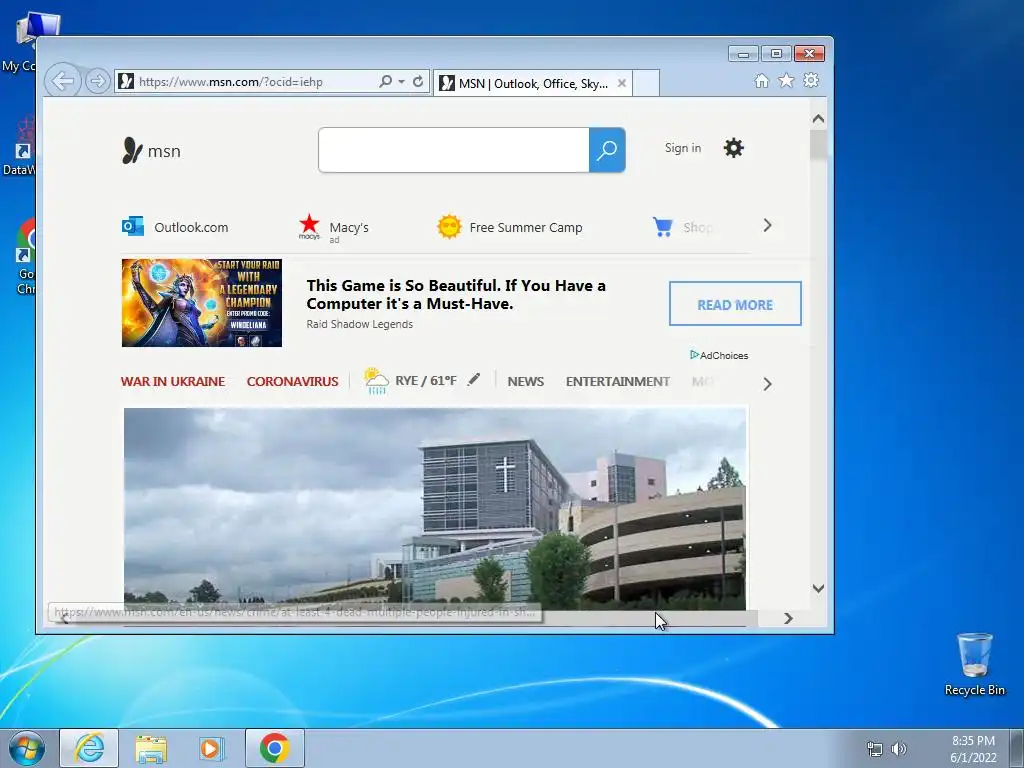The width and height of the screenshot is (1024, 768).
Task: Open the WAR IN UKRAINE section
Action: [172, 381]
